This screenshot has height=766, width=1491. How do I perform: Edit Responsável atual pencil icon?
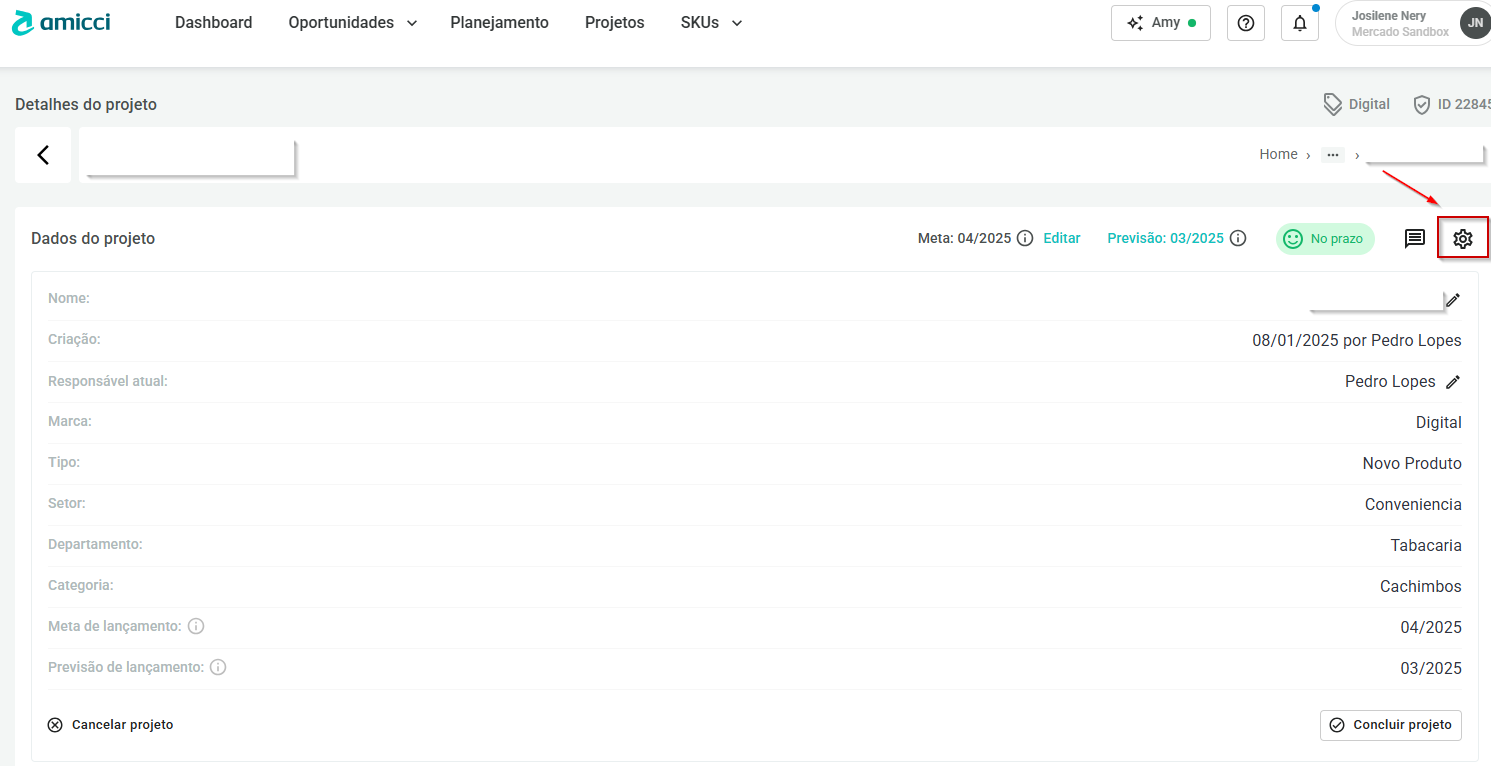[x=1453, y=382]
